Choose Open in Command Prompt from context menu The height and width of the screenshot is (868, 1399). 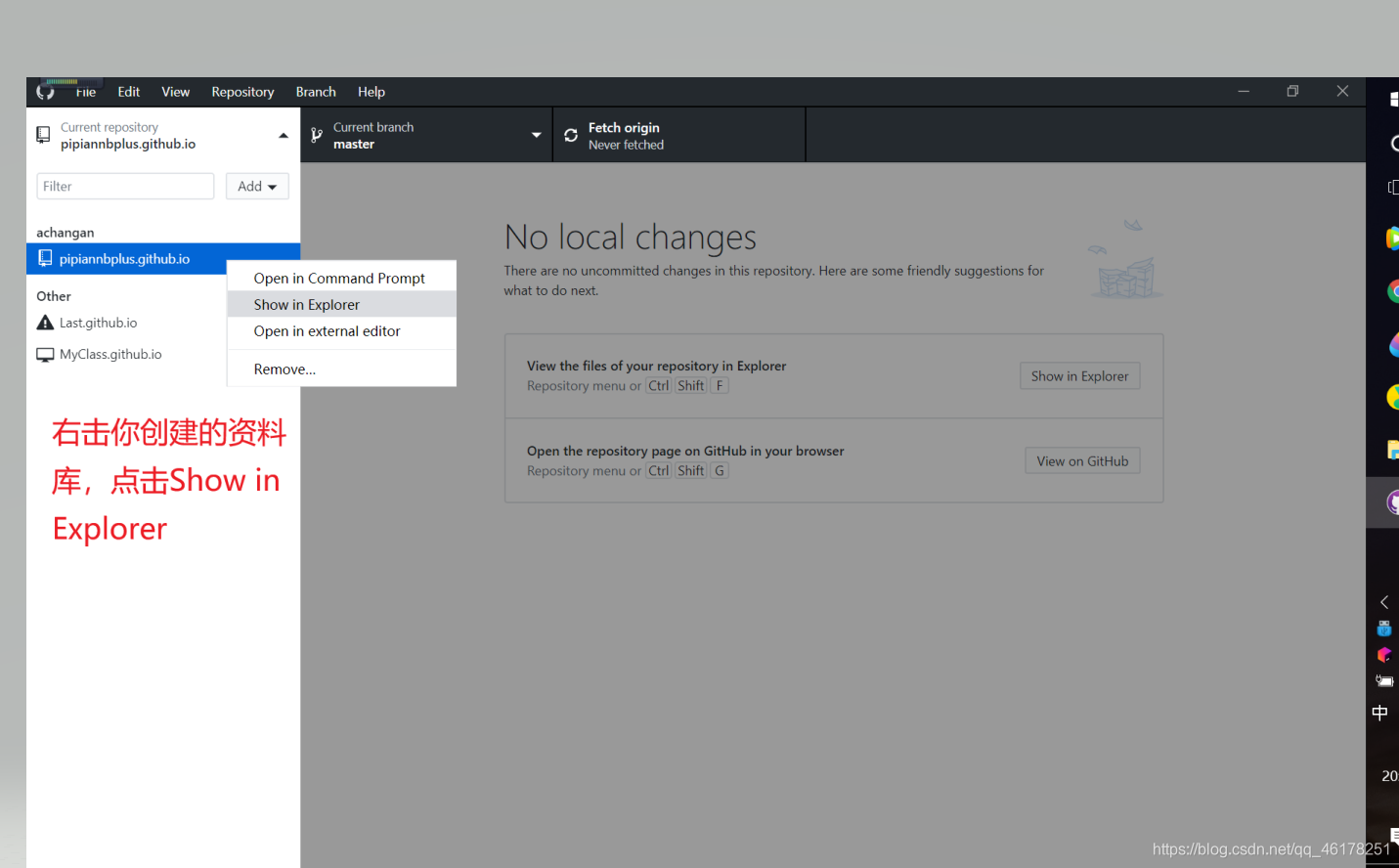point(341,279)
